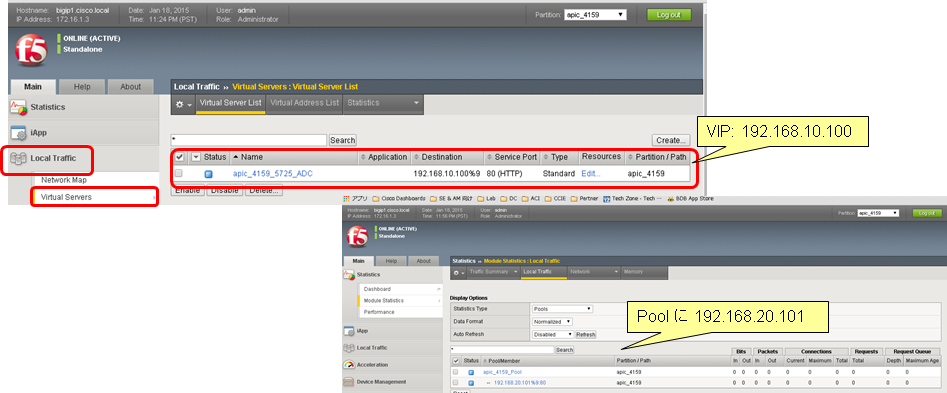This screenshot has height=393, width=947.
Task: Expand Traffic Summary tab dropdown arrow
Action: coord(516,272)
